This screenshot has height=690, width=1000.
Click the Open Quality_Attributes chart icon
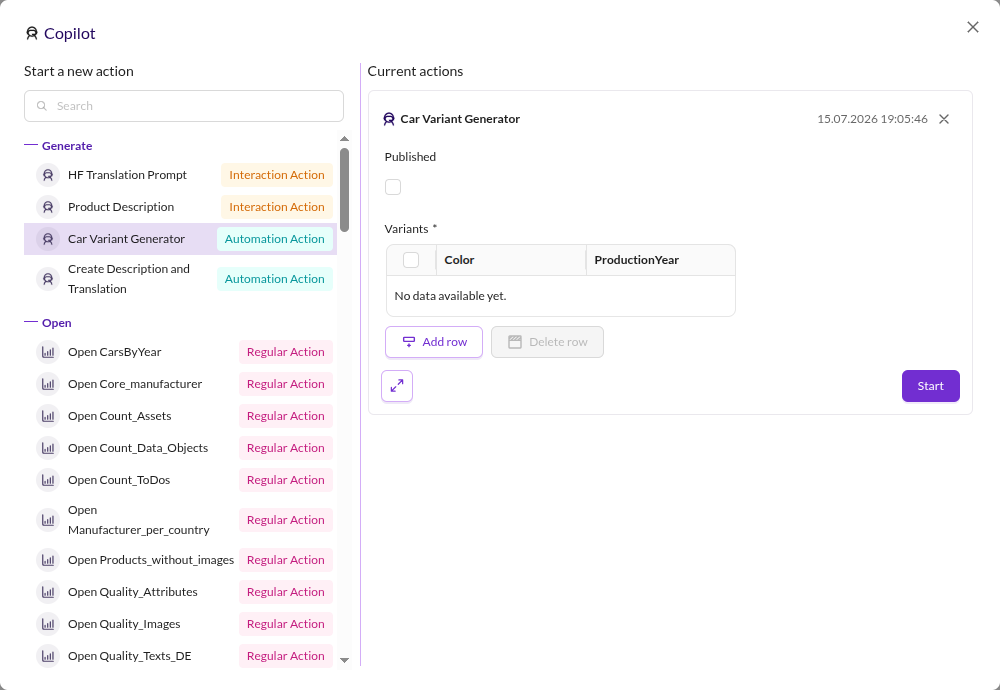[x=48, y=592]
